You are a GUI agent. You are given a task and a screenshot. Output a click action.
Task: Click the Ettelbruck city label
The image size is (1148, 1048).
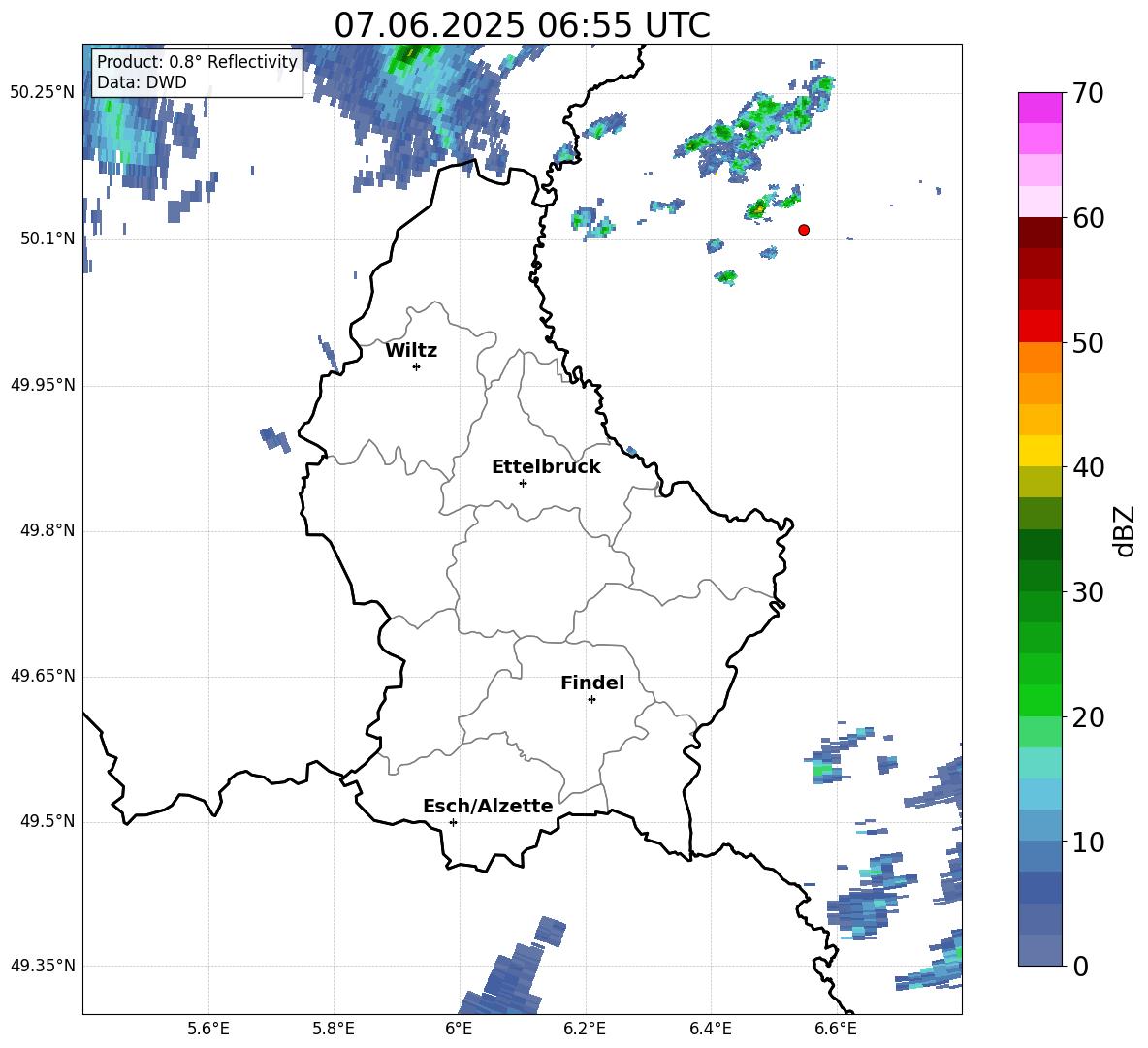click(x=546, y=467)
